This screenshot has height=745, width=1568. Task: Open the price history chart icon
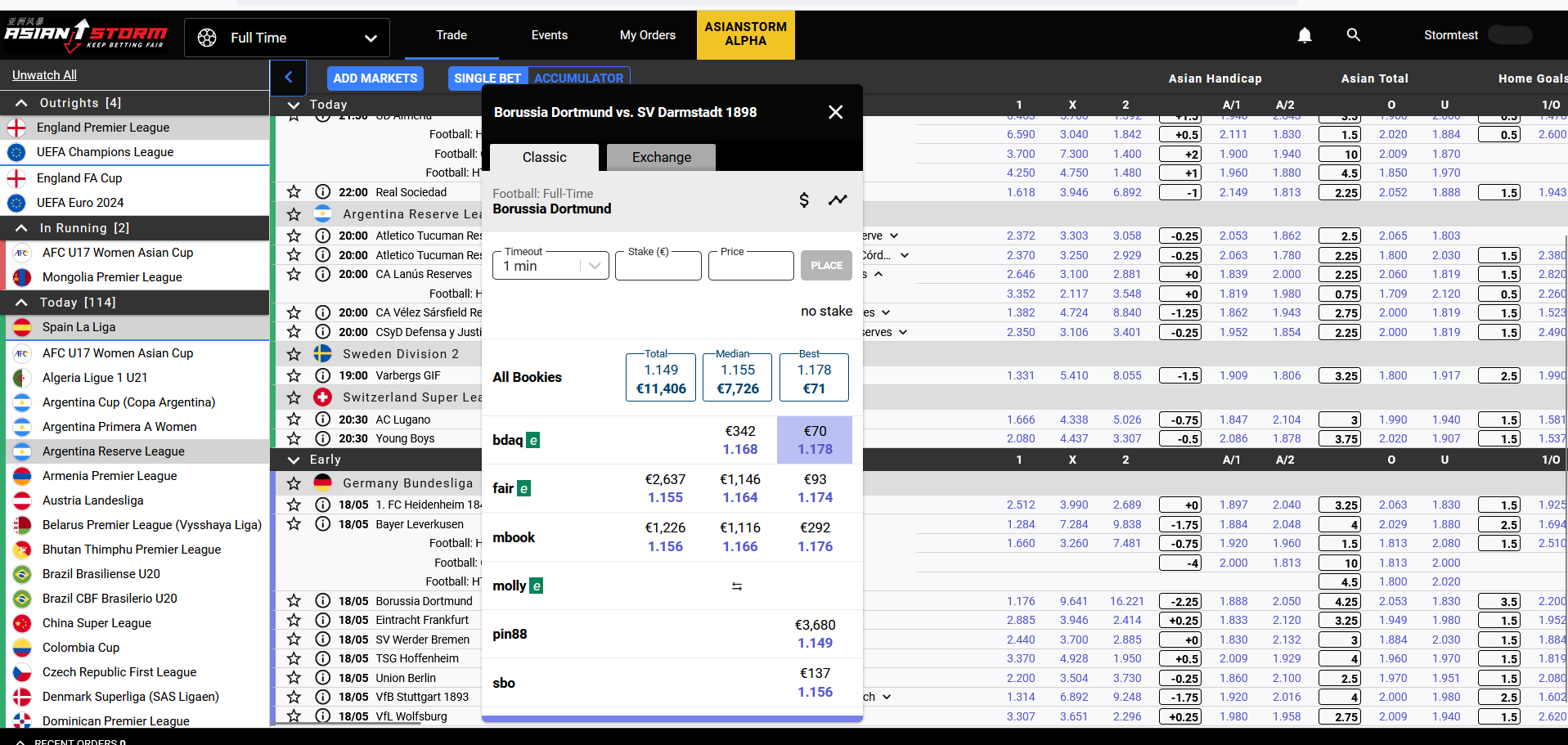(838, 200)
